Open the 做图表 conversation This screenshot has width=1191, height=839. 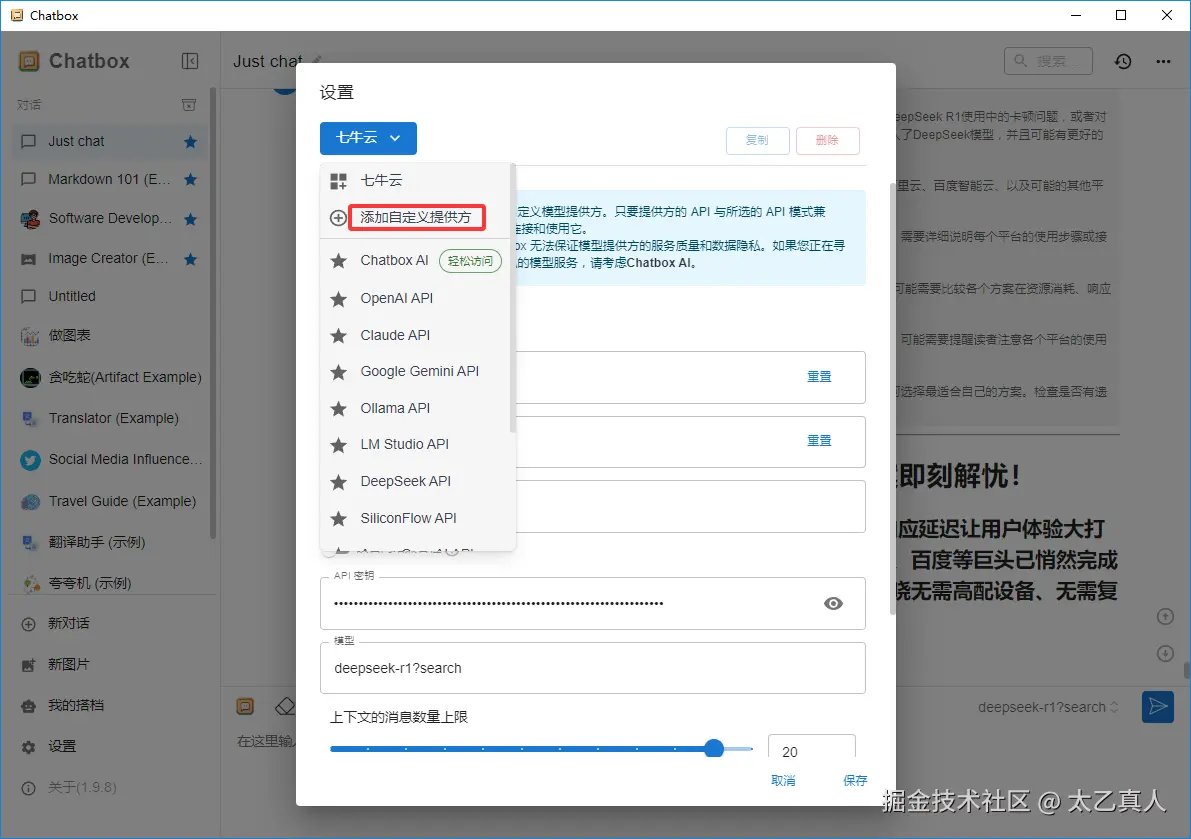[111, 335]
